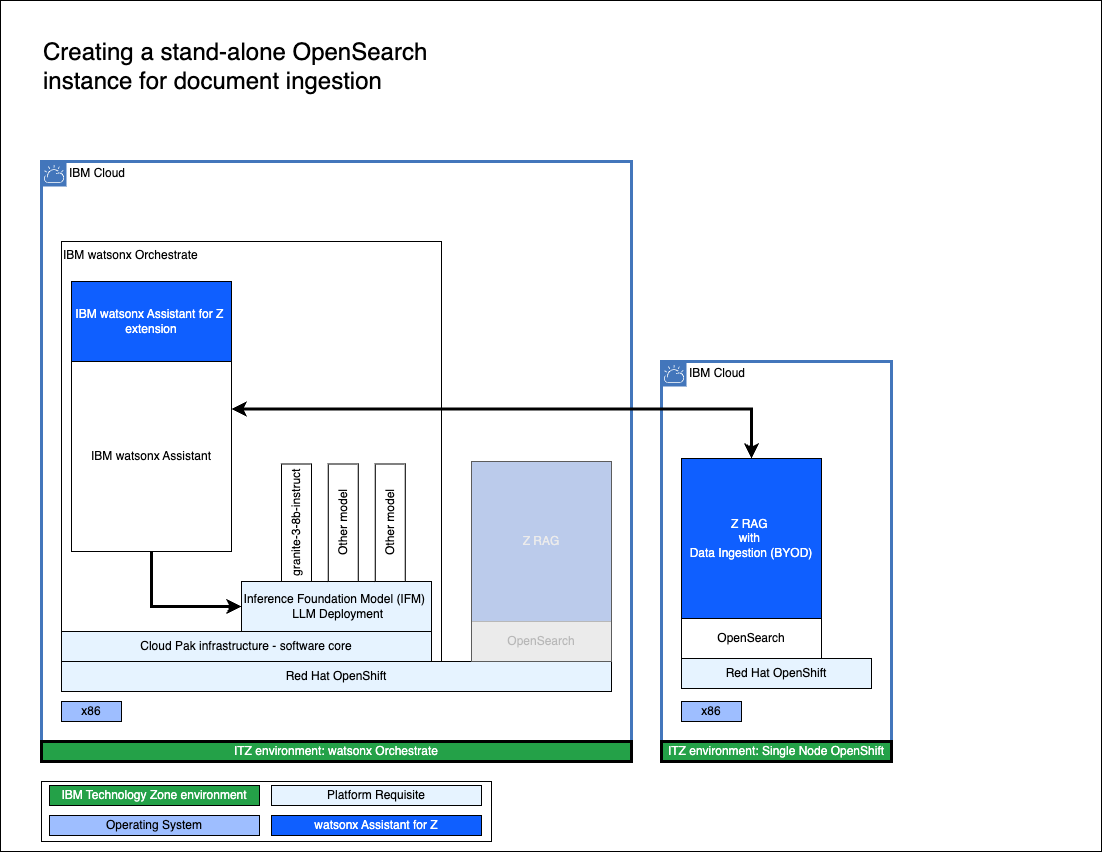The height and width of the screenshot is (852, 1102).
Task: Click the Operating System legend swatch
Action: pyautogui.click(x=154, y=826)
